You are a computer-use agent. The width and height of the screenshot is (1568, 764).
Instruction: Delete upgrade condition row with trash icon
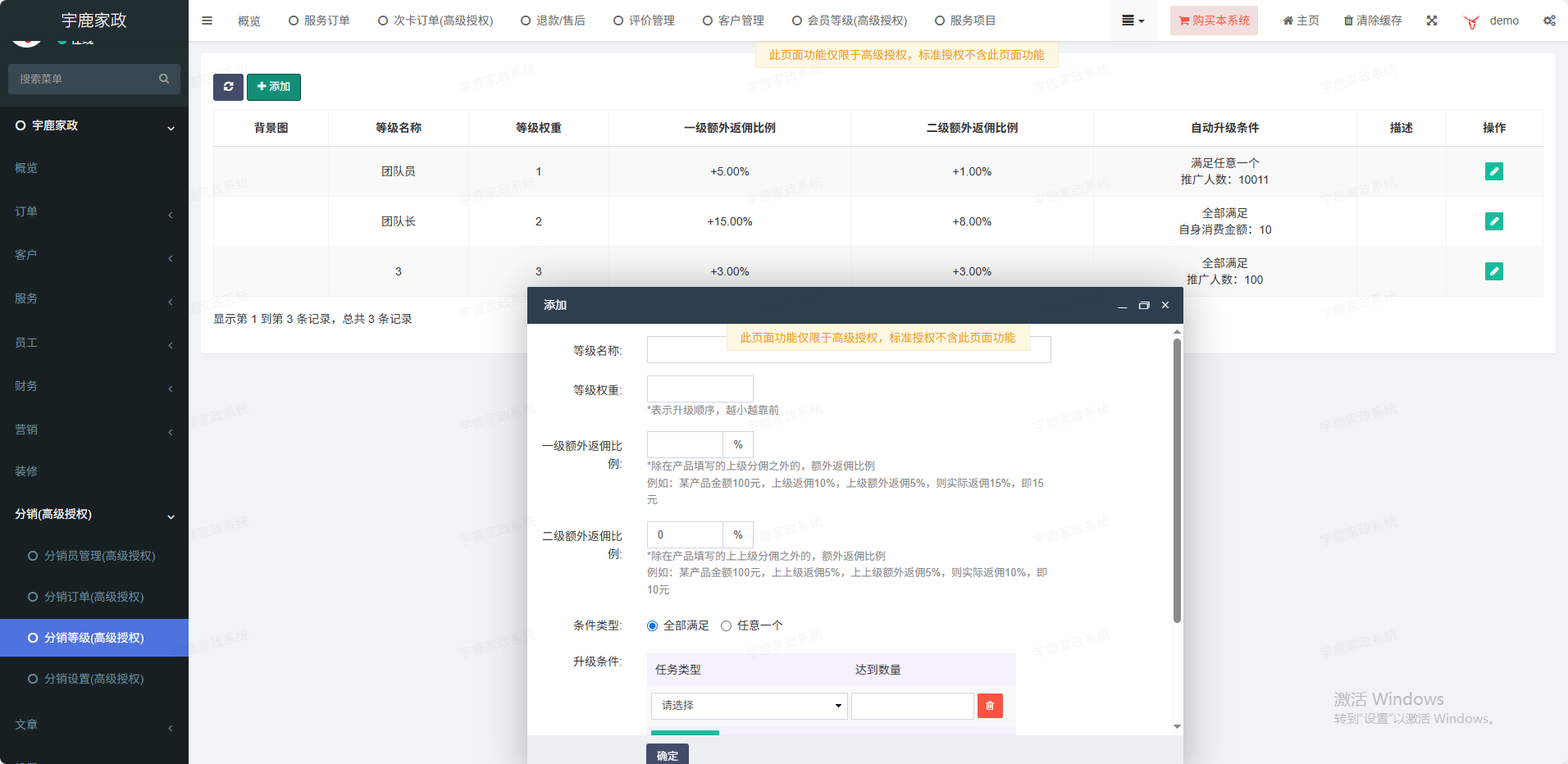(x=990, y=706)
